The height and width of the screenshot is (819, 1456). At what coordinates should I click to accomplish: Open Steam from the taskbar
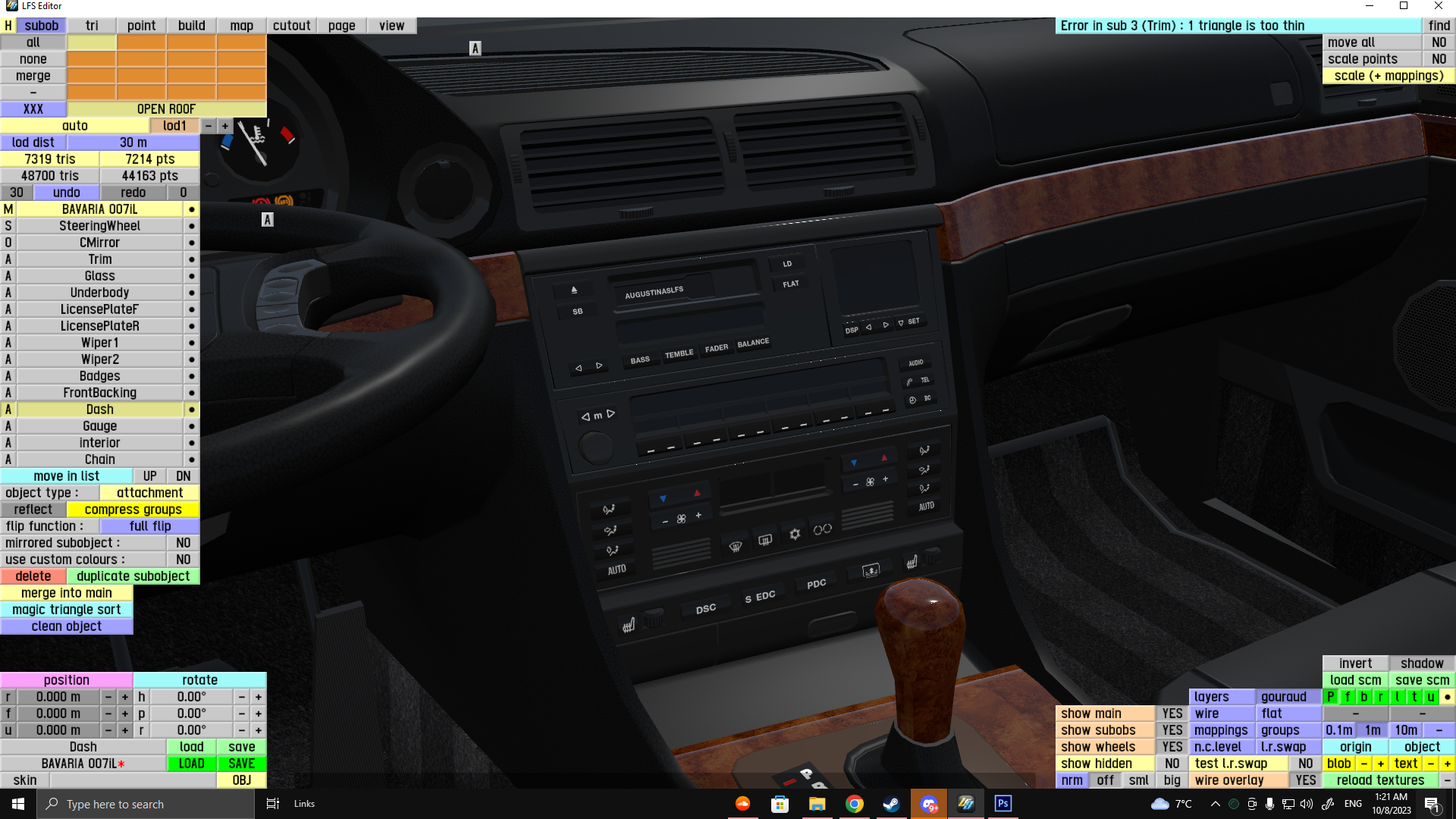pos(891,804)
